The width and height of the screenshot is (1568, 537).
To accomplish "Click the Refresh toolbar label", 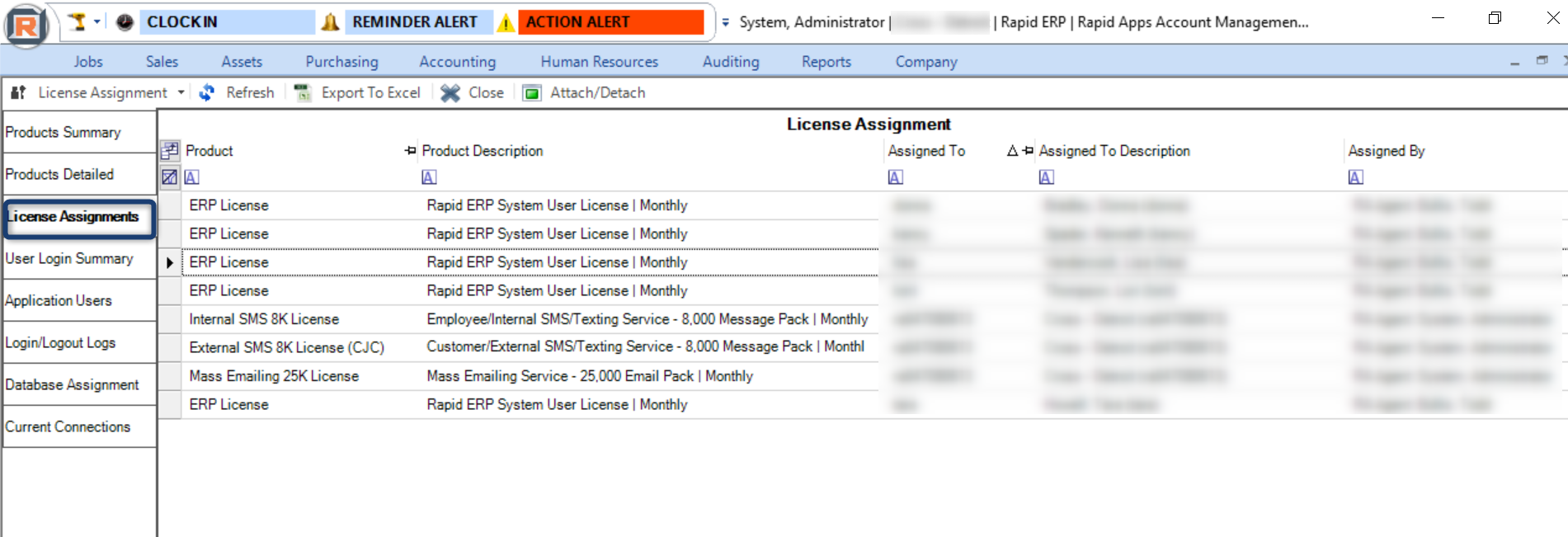I will [250, 92].
